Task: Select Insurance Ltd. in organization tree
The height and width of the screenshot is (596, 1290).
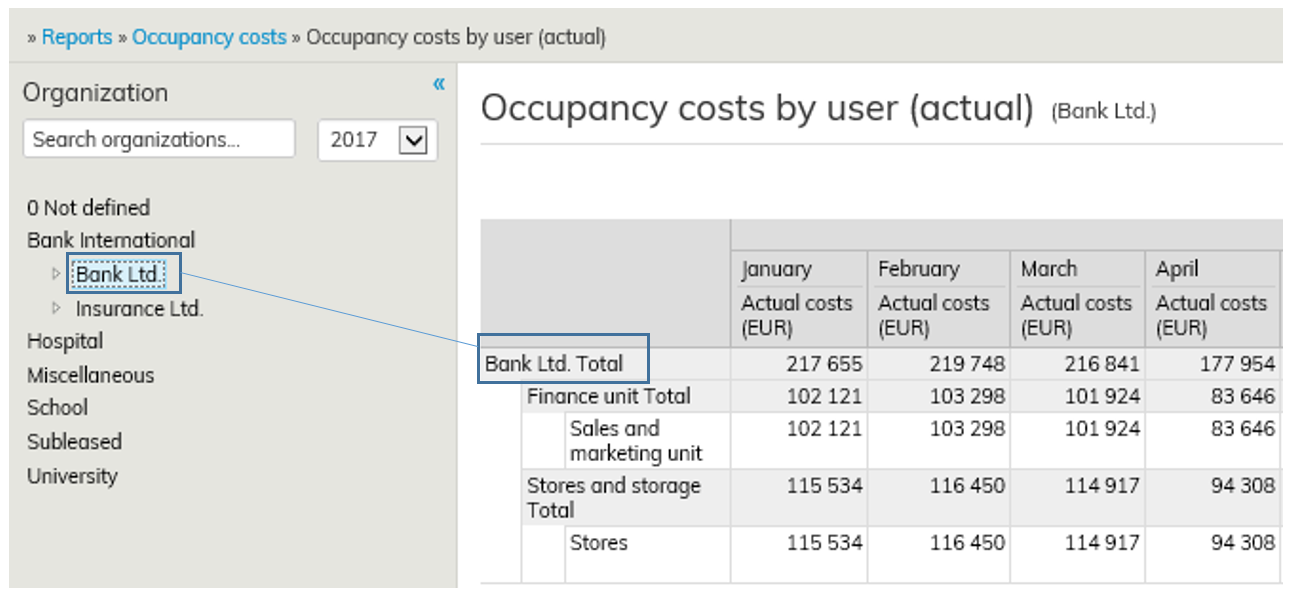Action: tap(139, 309)
